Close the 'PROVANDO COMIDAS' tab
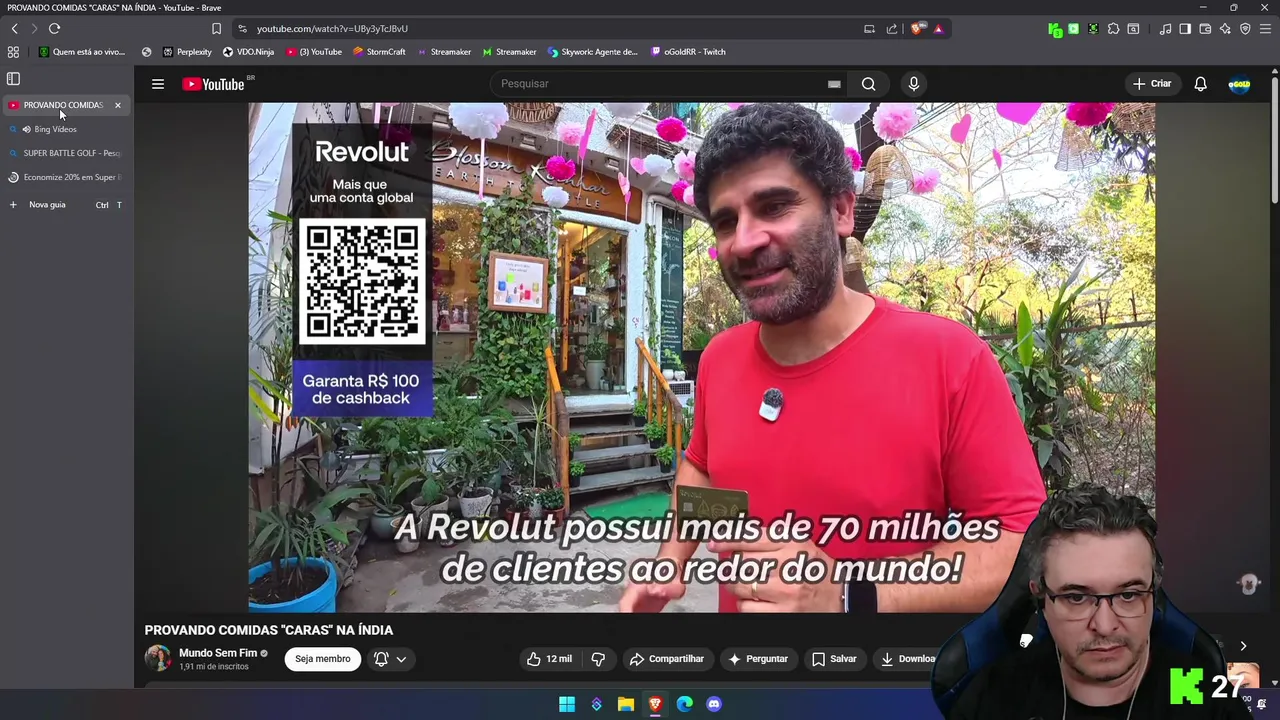The width and height of the screenshot is (1280, 720). tap(118, 105)
